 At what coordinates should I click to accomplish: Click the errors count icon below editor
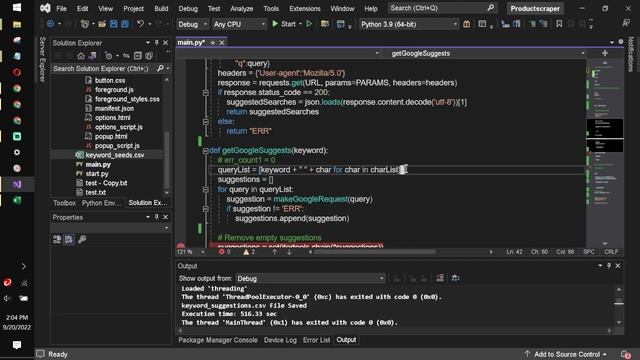click(x=224, y=252)
